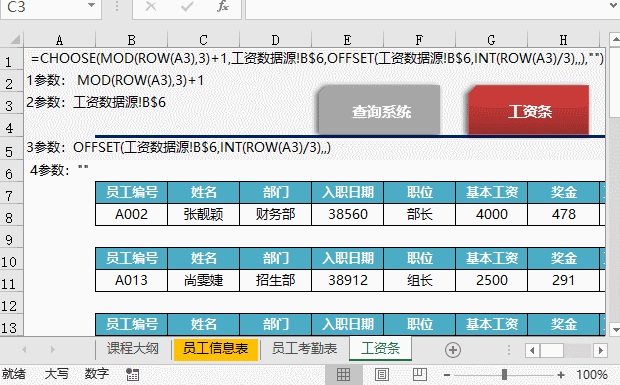Click the previous sheet navigation arrow
620x385 pixels.
pos(24,349)
